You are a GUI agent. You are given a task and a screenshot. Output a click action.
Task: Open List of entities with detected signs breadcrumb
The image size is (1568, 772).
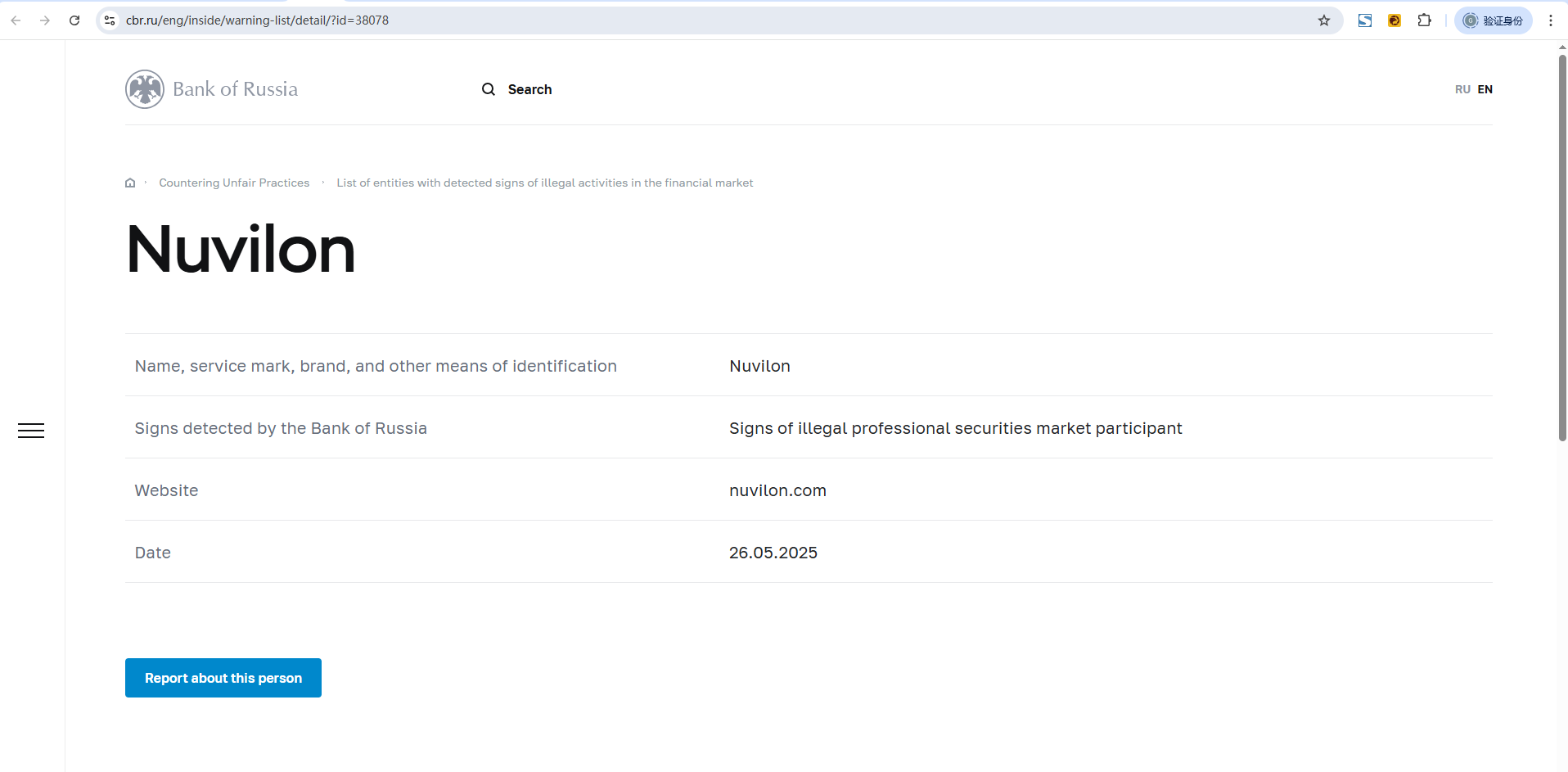coord(545,183)
